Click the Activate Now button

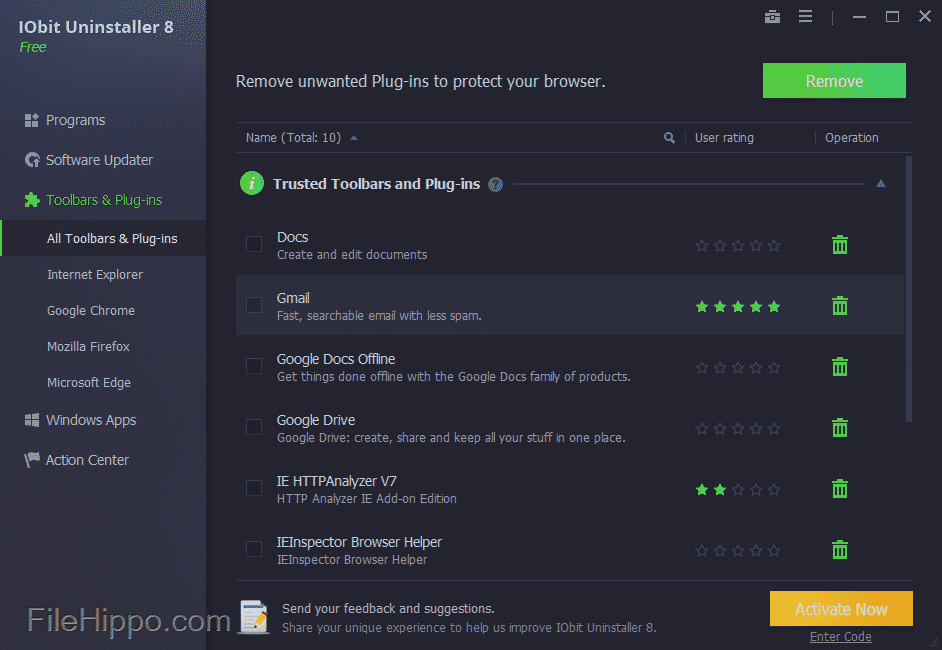click(x=841, y=609)
